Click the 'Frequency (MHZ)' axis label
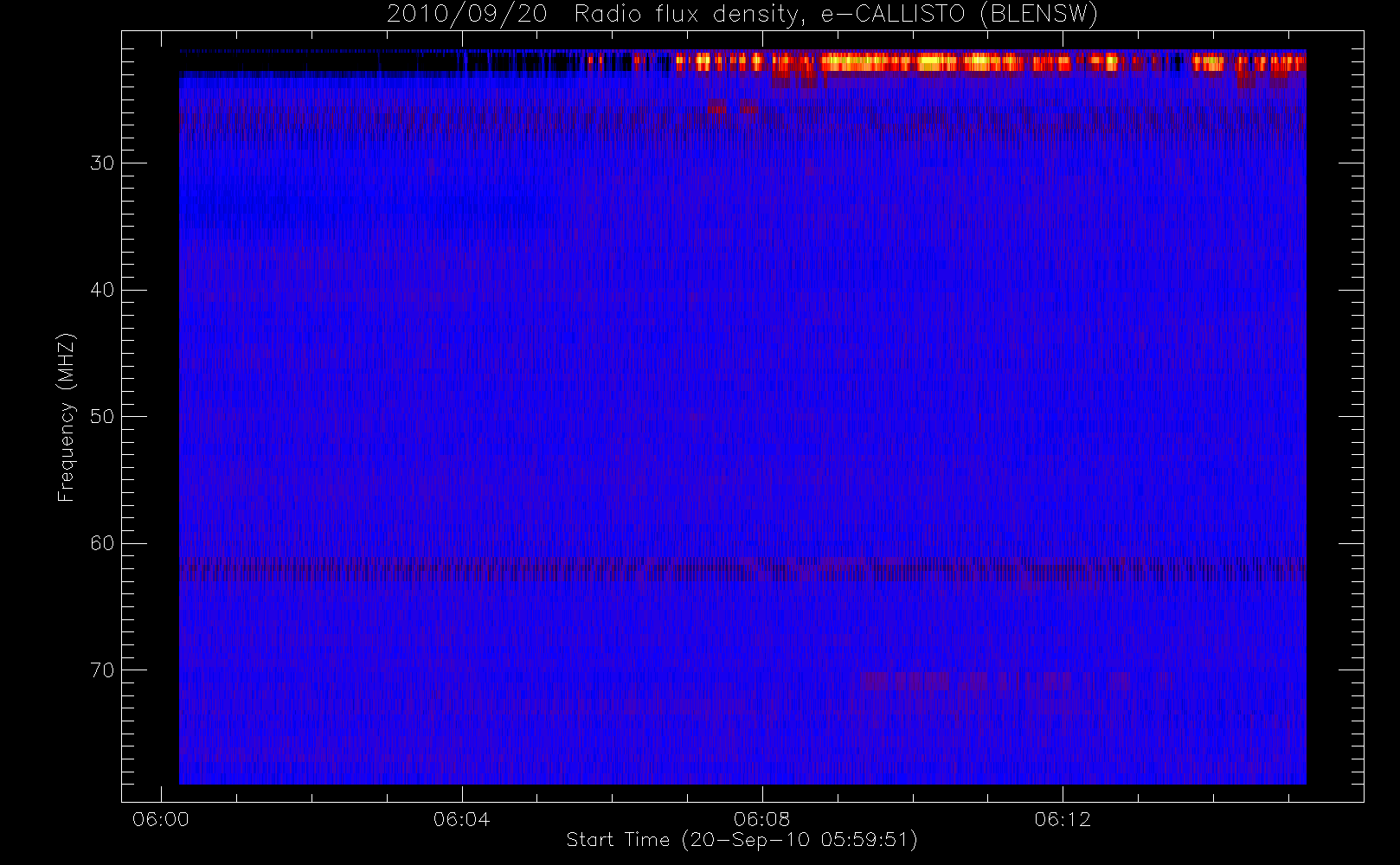Screen dimensions: 1400x865 click(x=66, y=417)
